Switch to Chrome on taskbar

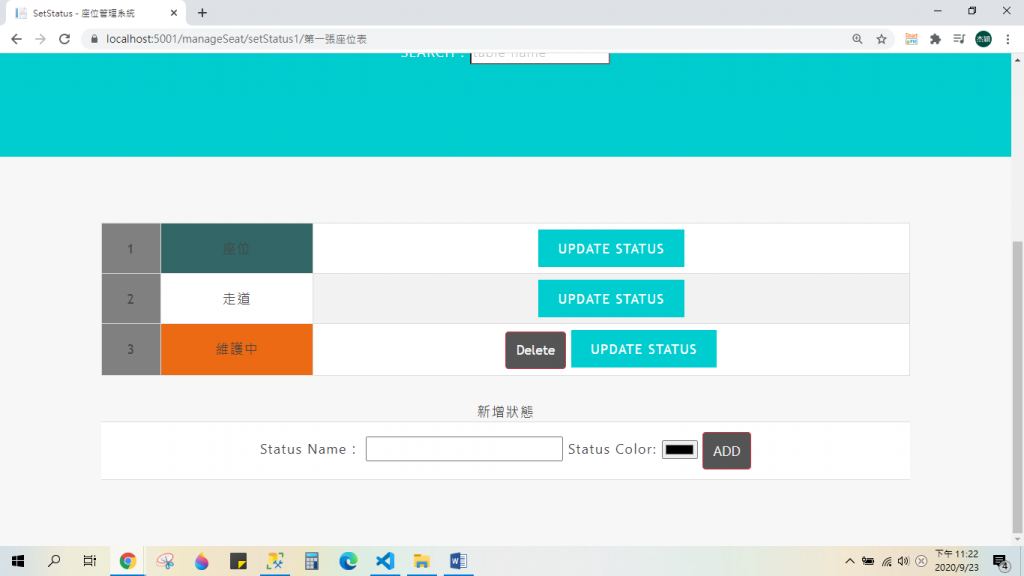(127, 561)
